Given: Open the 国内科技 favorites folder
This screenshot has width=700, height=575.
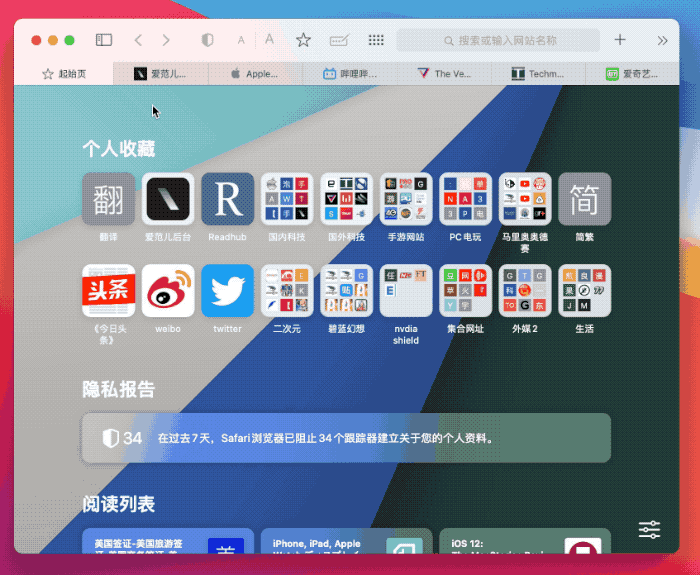Looking at the screenshot, I should tap(287, 199).
